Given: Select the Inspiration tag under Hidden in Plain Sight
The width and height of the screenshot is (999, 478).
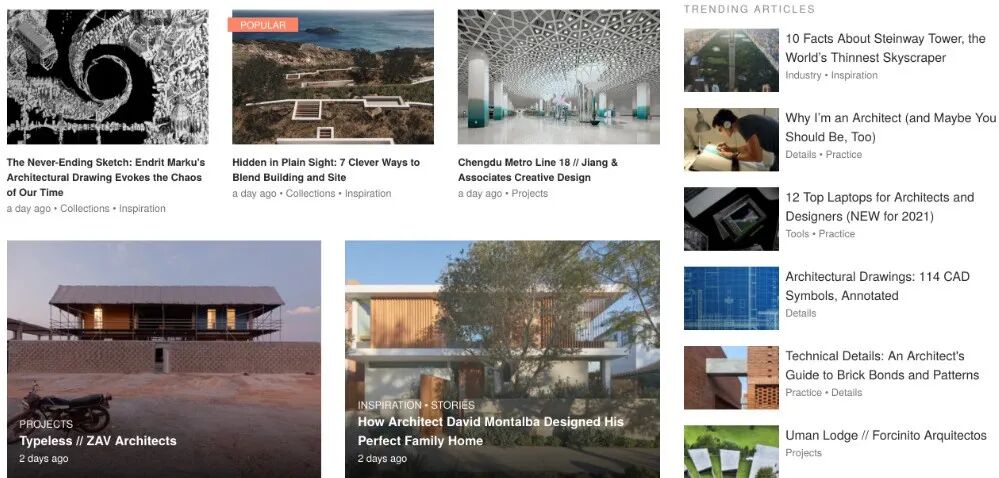Looking at the screenshot, I should [x=368, y=193].
